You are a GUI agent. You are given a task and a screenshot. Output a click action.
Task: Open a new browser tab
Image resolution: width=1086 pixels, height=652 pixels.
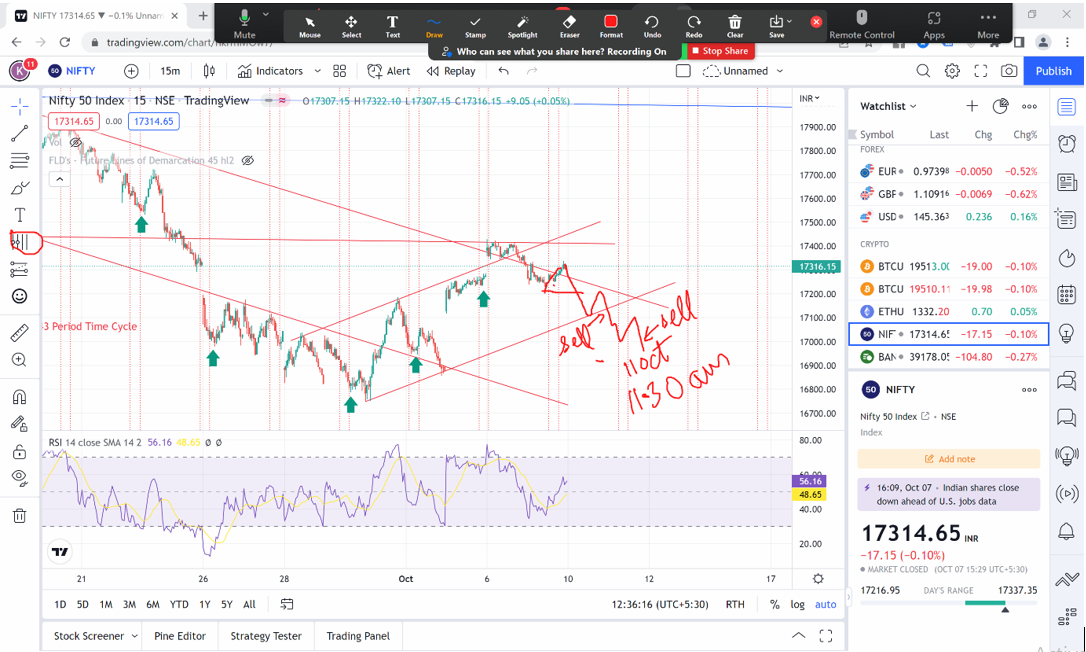(203, 15)
